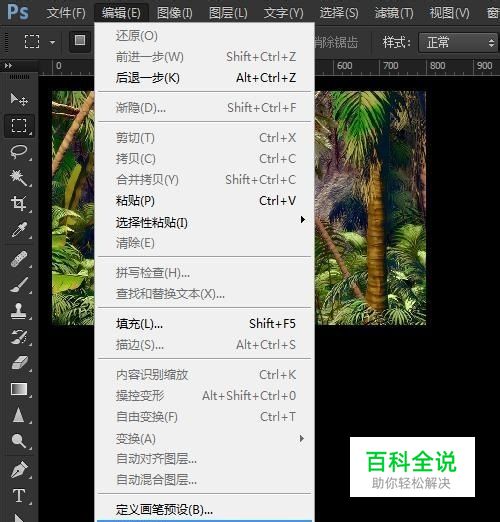Open the tool preset picker arrow
This screenshot has height=522, width=500.
click(52, 42)
